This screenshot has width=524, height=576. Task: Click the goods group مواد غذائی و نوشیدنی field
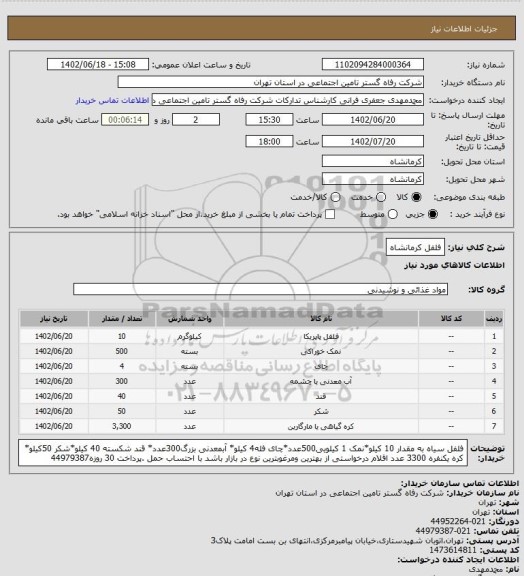pos(260,289)
